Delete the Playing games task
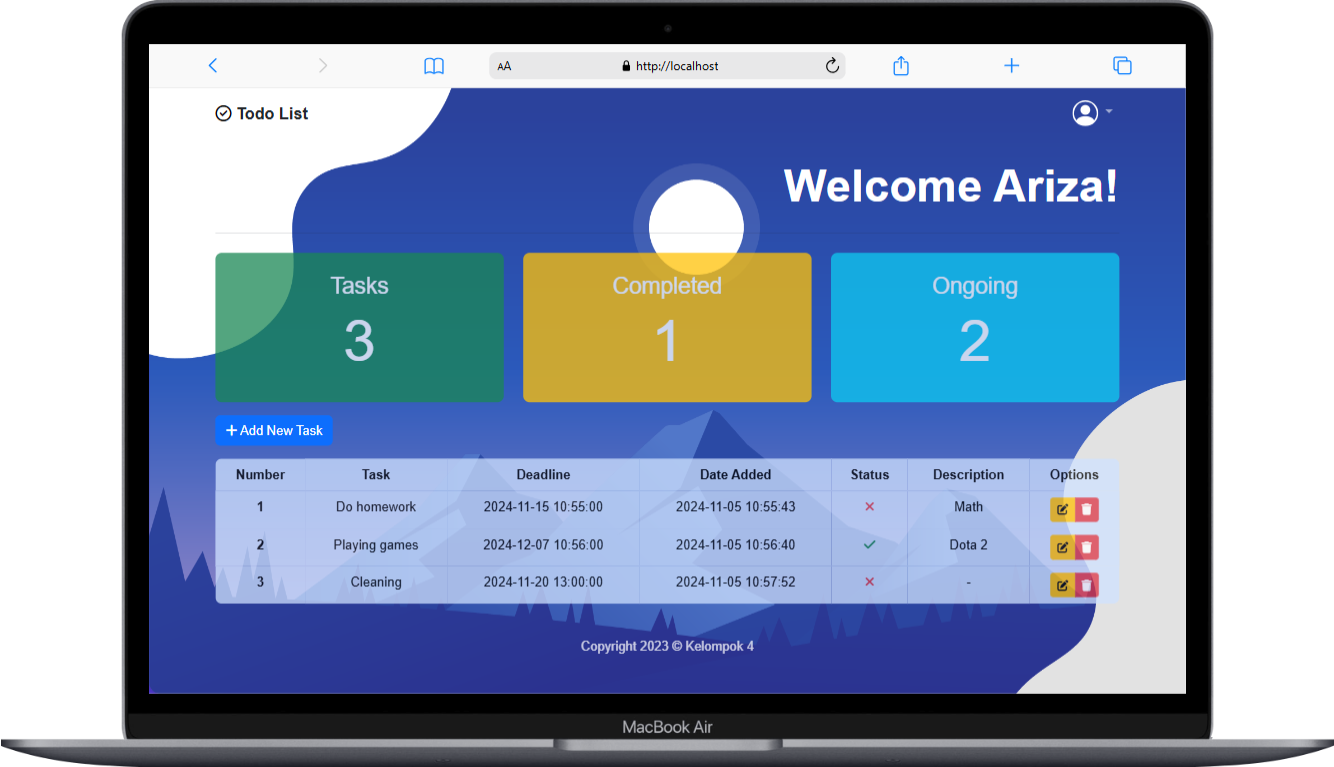The height and width of the screenshot is (767, 1334). click(x=1087, y=547)
